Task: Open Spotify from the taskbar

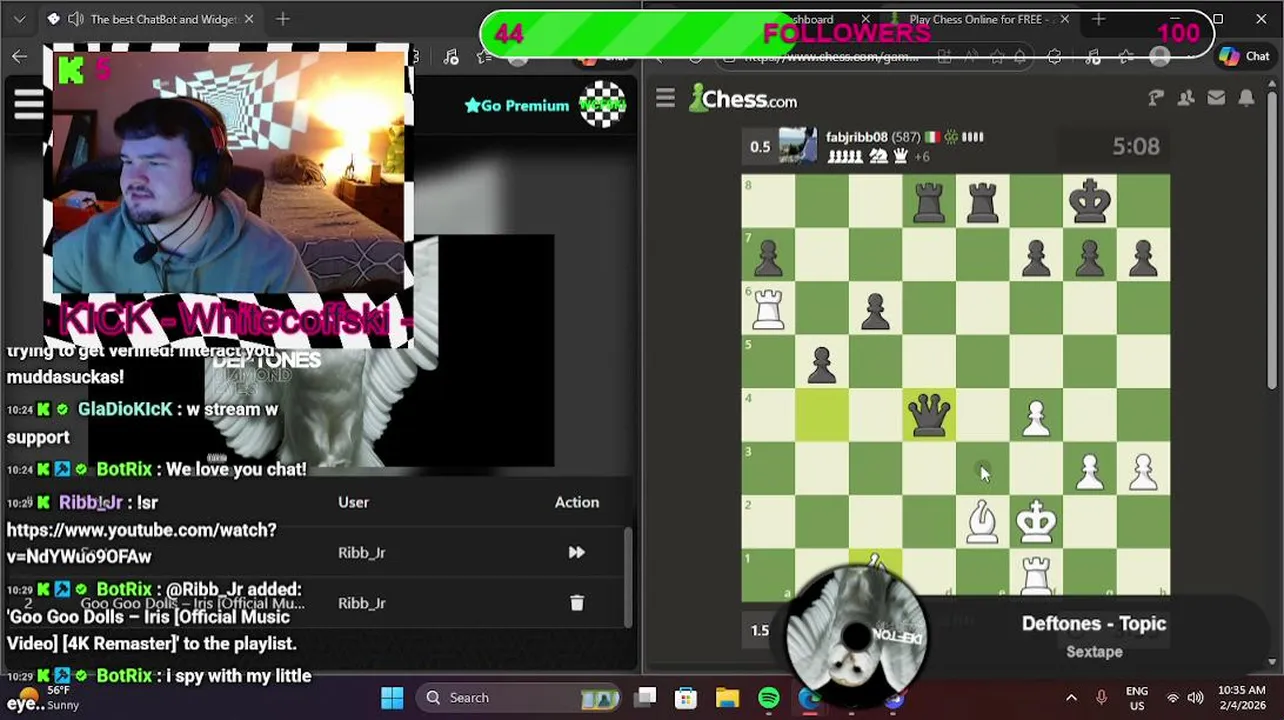Action: (768, 698)
